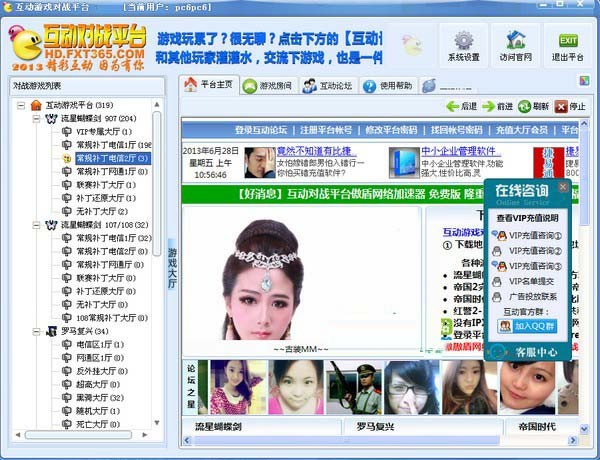
Task: Click the room icon beside 无补丁大厅 (2)
Action: click(x=67, y=211)
